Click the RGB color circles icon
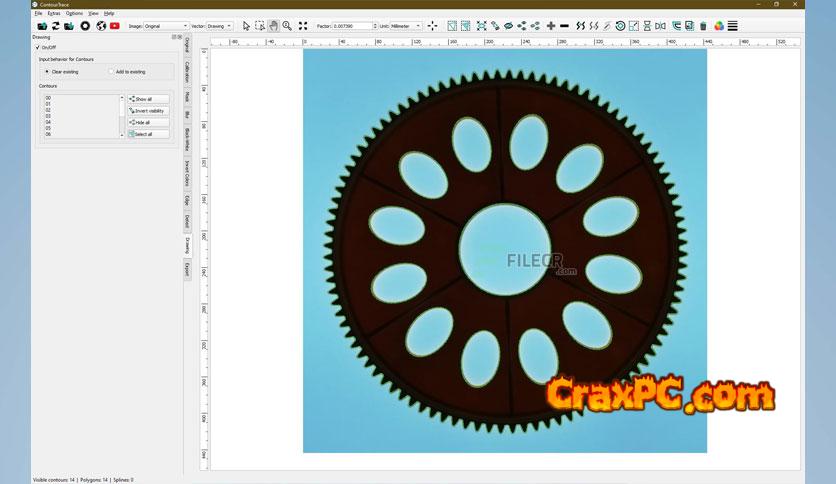Screen dimensions: 836x484 718,26
